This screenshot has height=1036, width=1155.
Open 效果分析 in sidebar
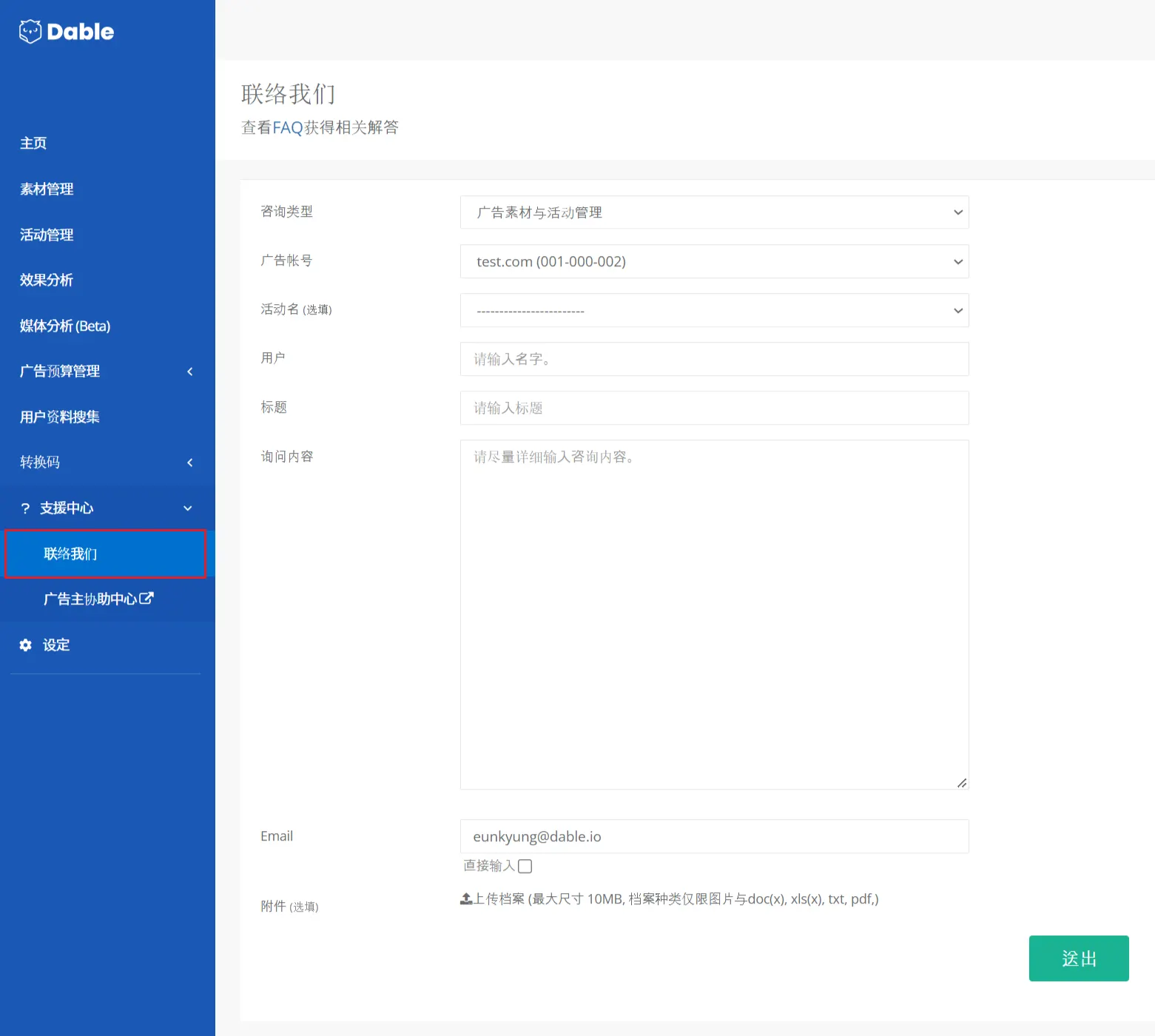47,280
